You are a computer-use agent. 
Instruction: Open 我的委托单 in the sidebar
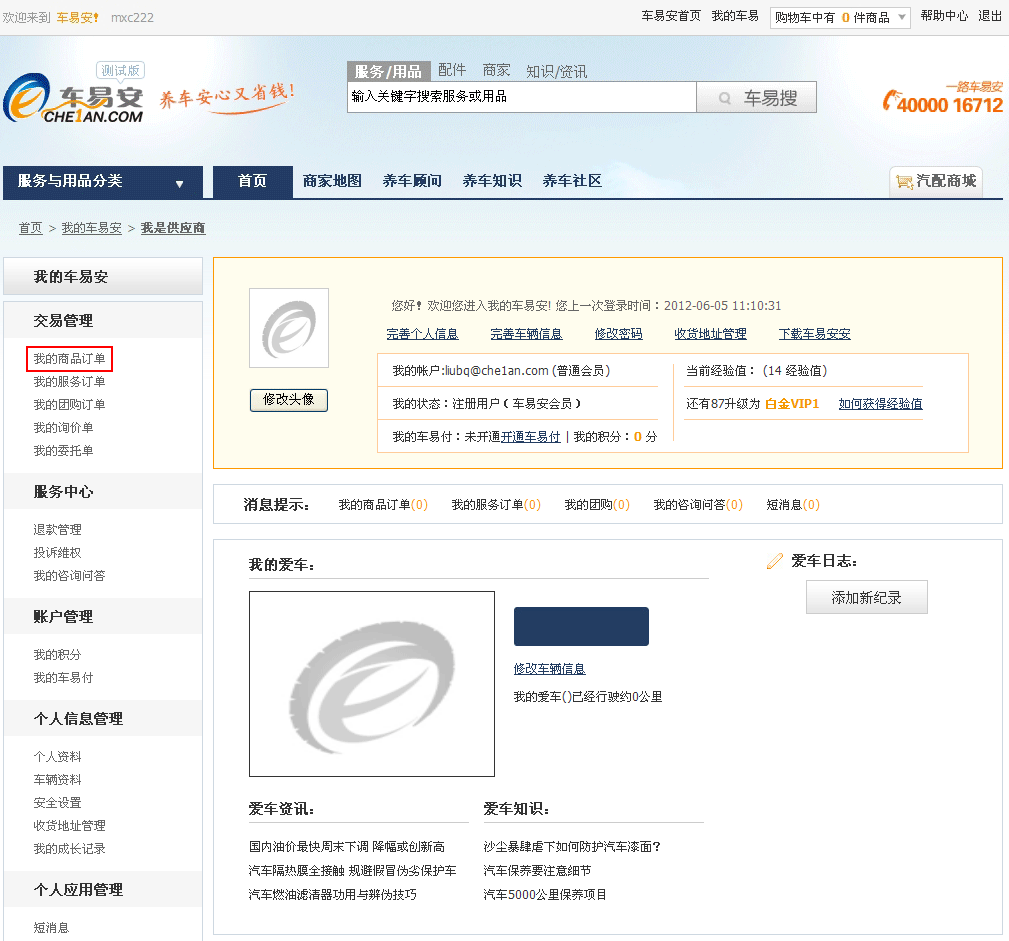coord(63,451)
